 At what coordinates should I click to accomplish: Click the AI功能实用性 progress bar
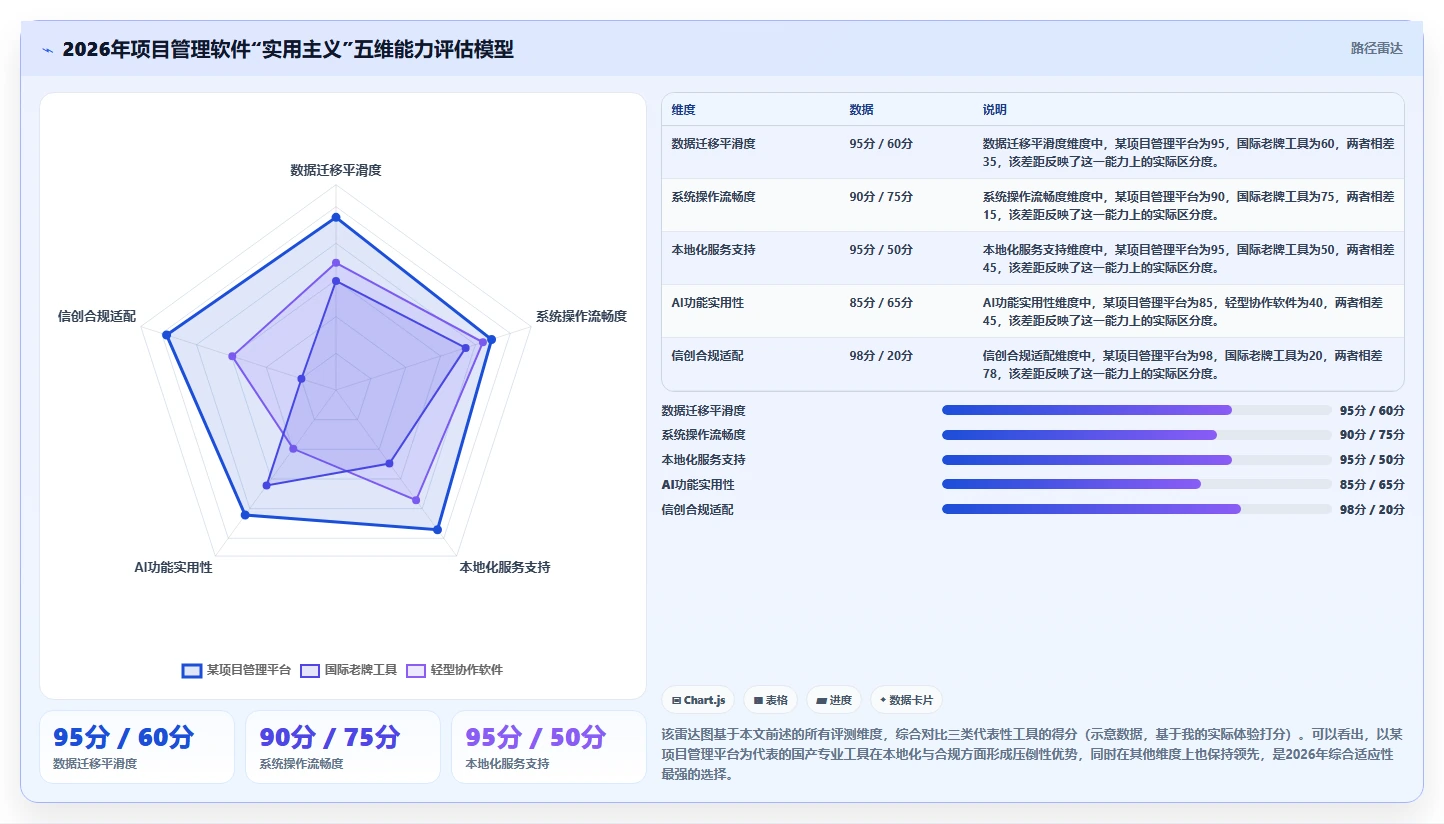point(1136,484)
